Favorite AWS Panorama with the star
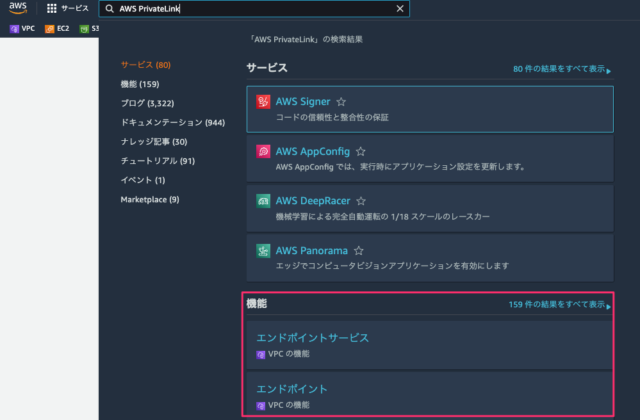640x420 pixels. (359, 251)
